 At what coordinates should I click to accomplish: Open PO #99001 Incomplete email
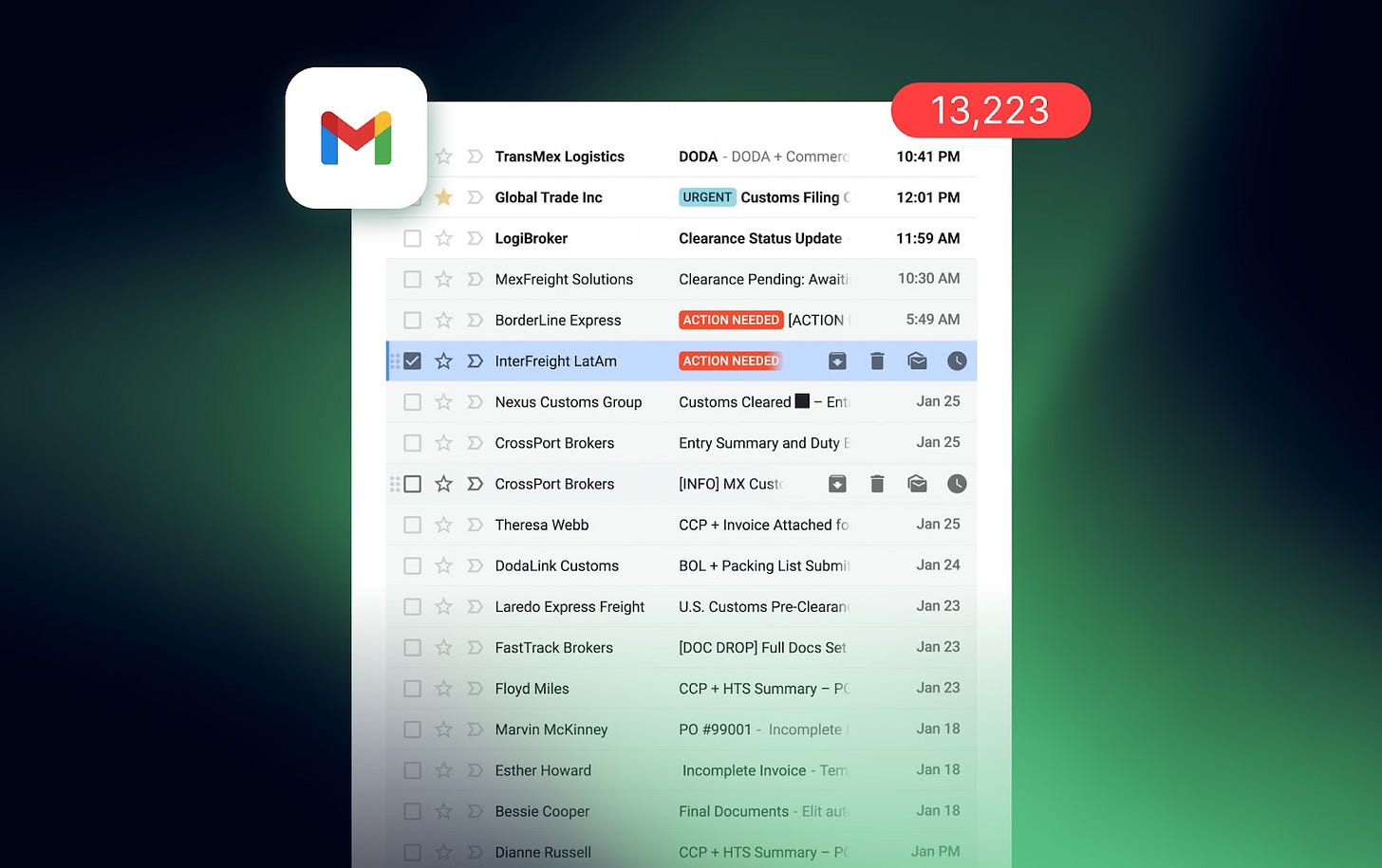[763, 729]
